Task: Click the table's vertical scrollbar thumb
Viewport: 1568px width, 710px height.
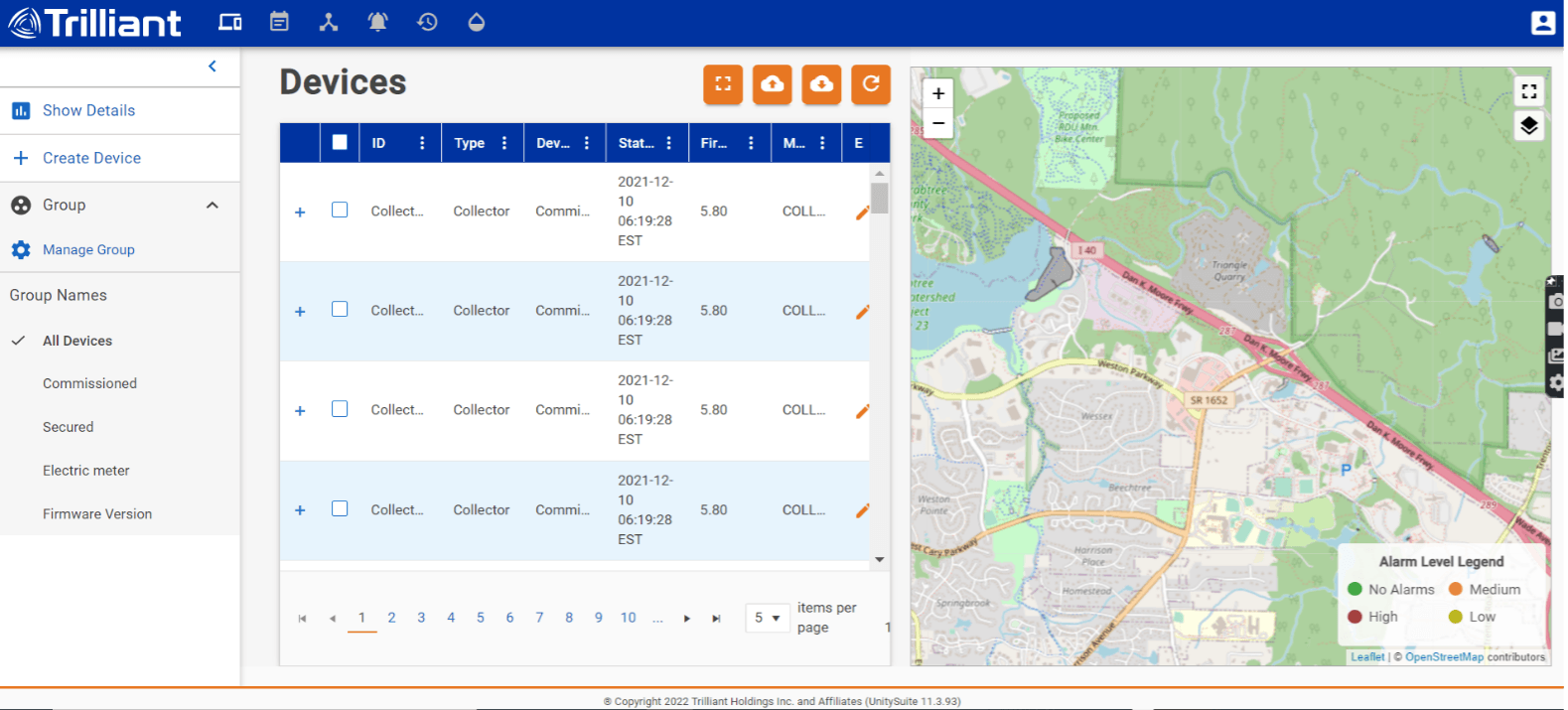Action: [x=879, y=198]
